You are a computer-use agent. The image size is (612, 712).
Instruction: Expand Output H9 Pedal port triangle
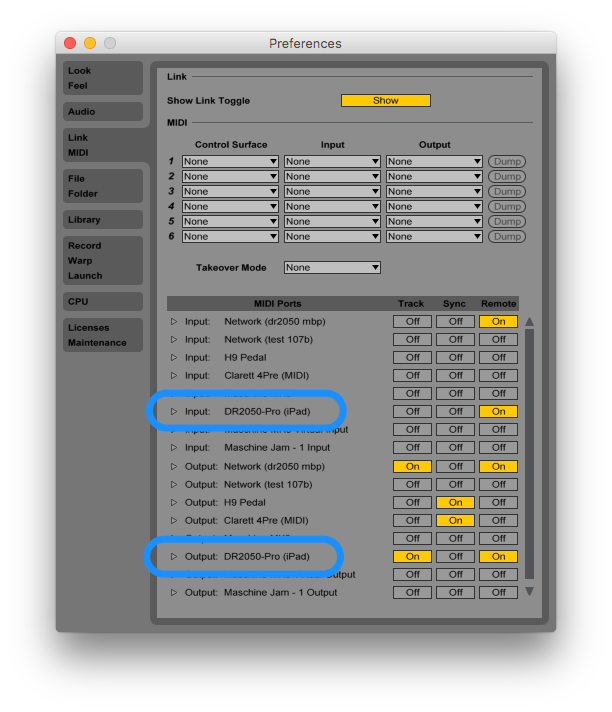tap(174, 503)
